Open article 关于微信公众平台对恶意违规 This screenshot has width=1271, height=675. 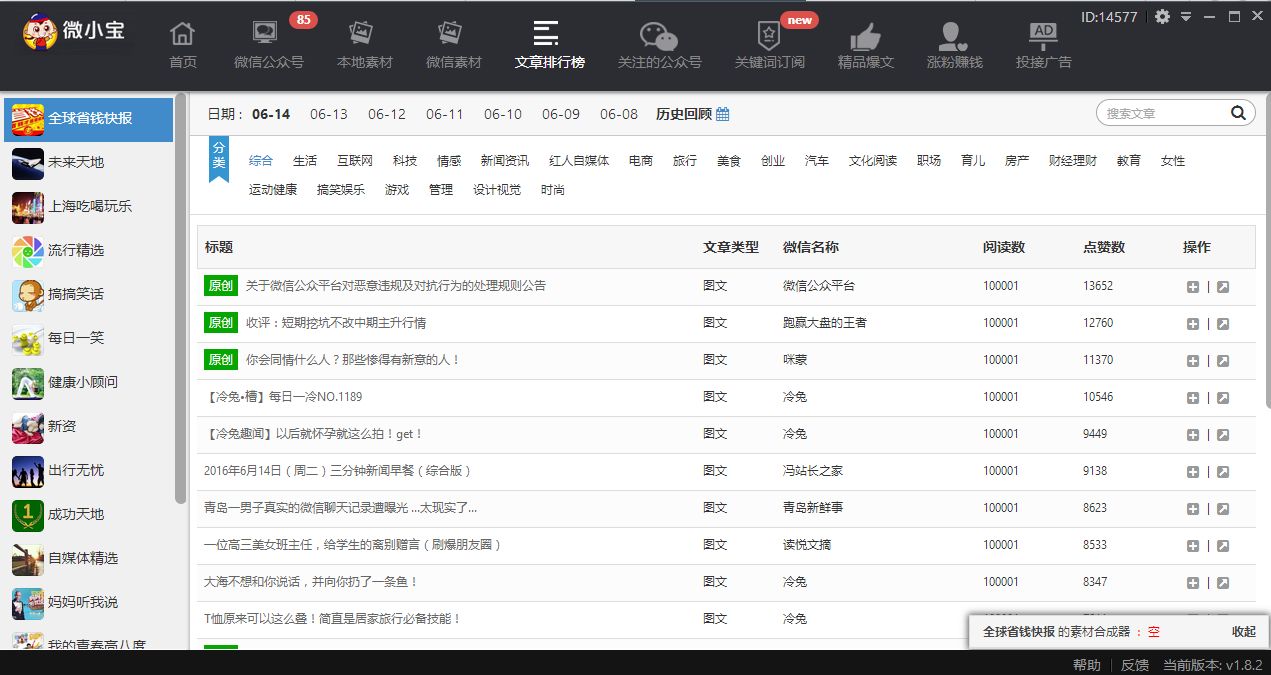pyautogui.click(x=396, y=286)
